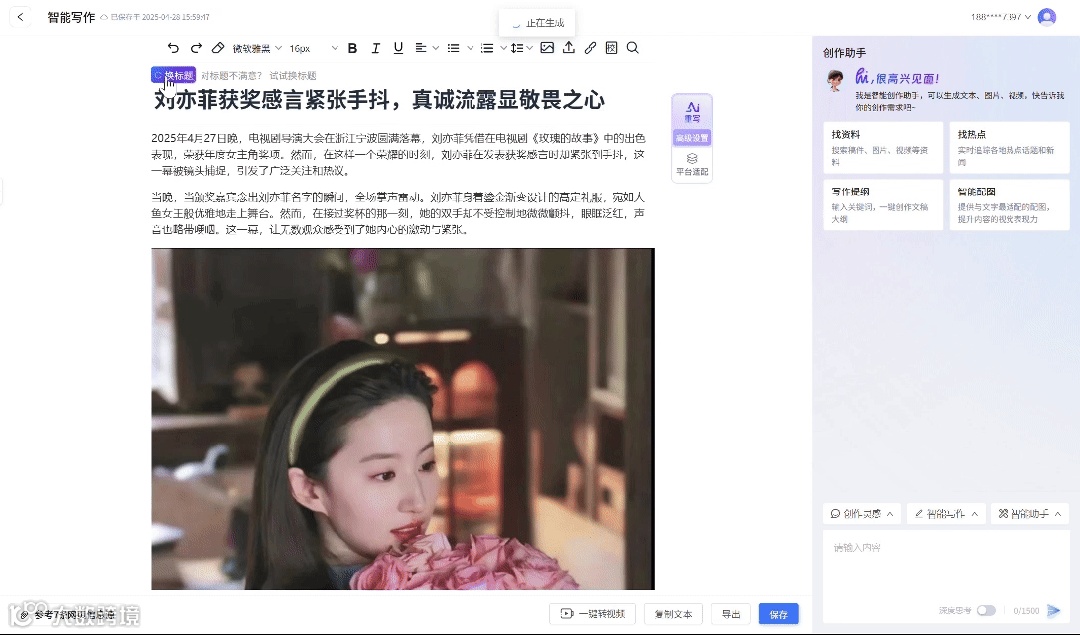Image resolution: width=1080 pixels, height=635 pixels.
Task: Open 高级设置 advanced settings
Action: (692, 138)
